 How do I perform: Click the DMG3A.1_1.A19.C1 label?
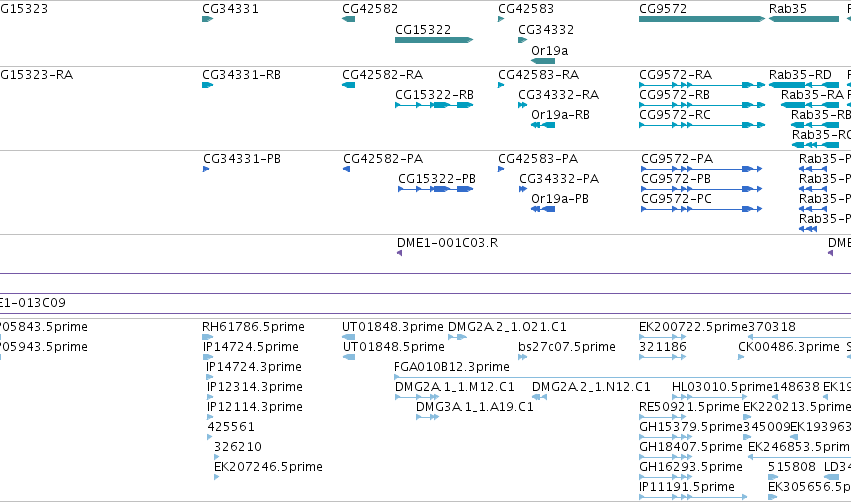click(475, 408)
